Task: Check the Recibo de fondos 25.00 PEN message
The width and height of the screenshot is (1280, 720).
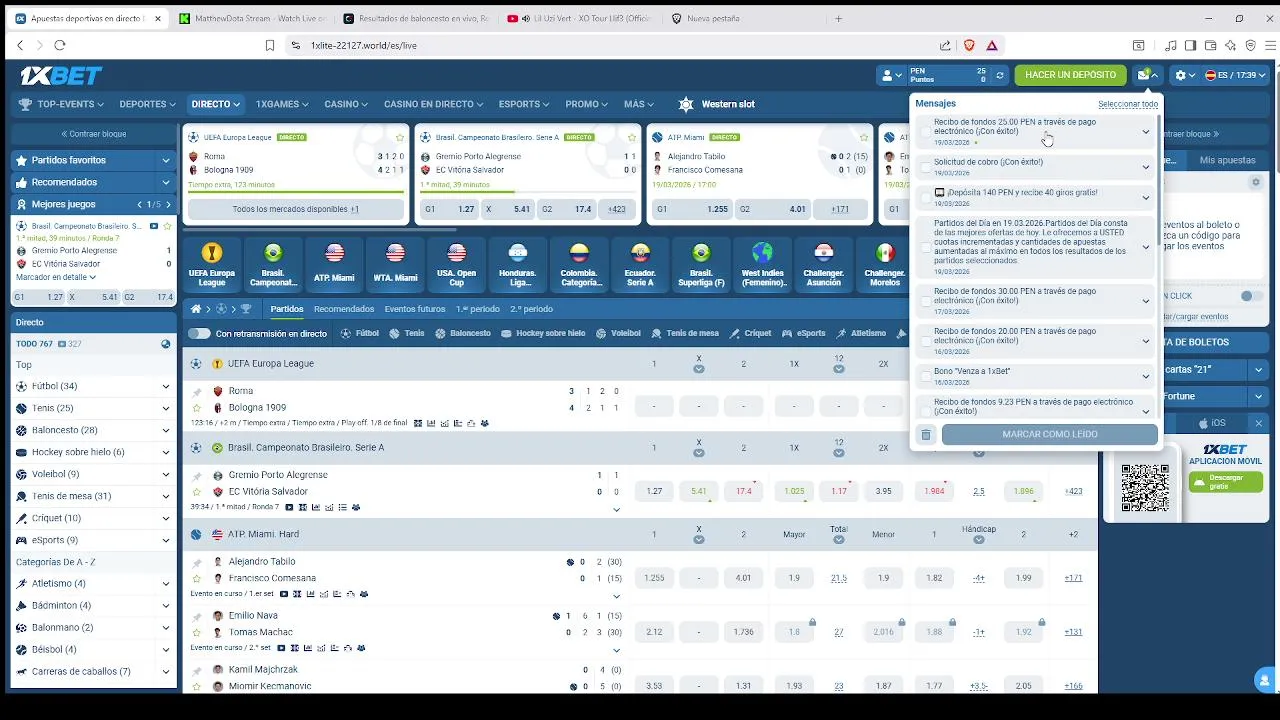Action: 926,132
